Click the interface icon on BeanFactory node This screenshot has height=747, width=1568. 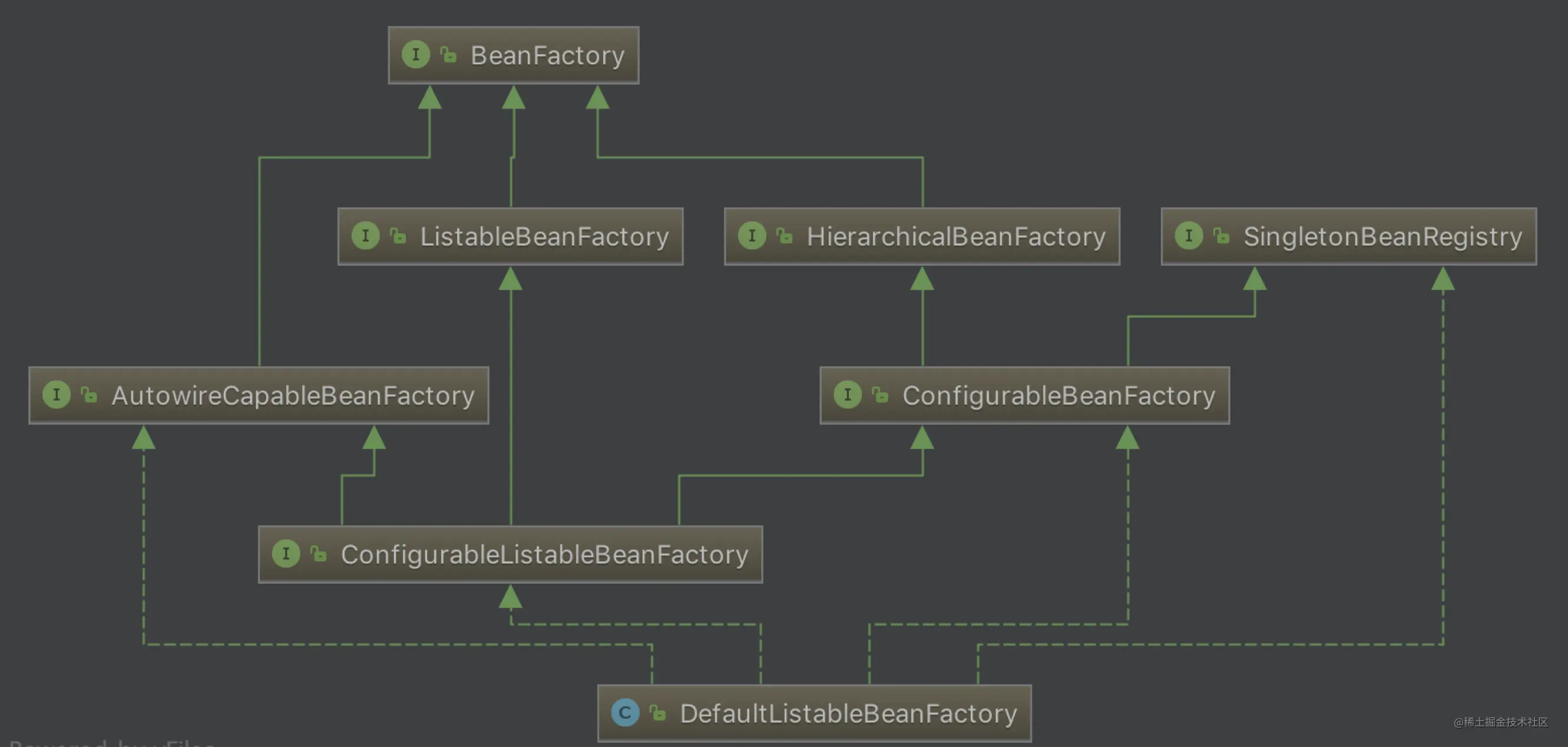click(416, 55)
